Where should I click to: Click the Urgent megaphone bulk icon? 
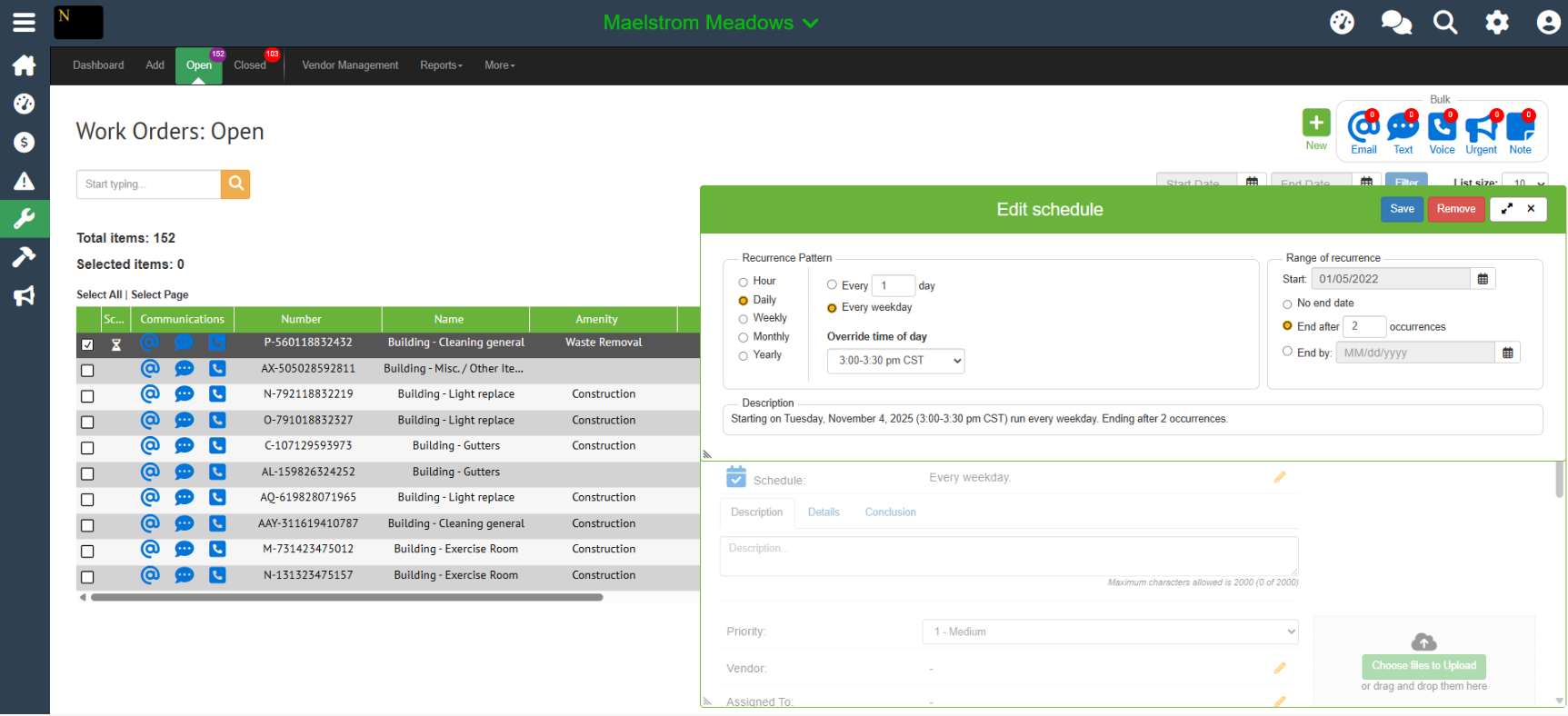click(x=1481, y=128)
